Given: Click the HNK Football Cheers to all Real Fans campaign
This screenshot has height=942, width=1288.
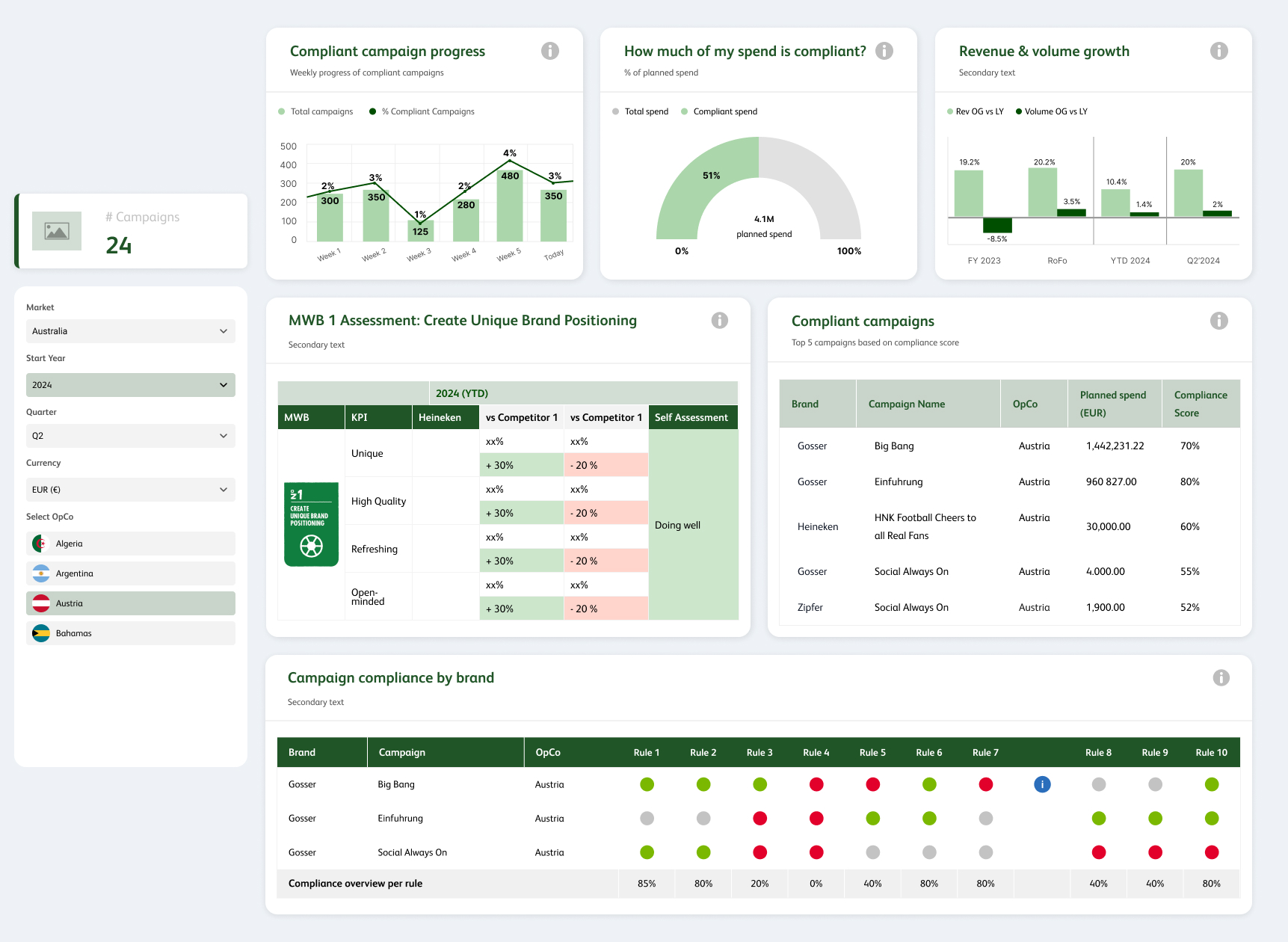Looking at the screenshot, I should 925,526.
